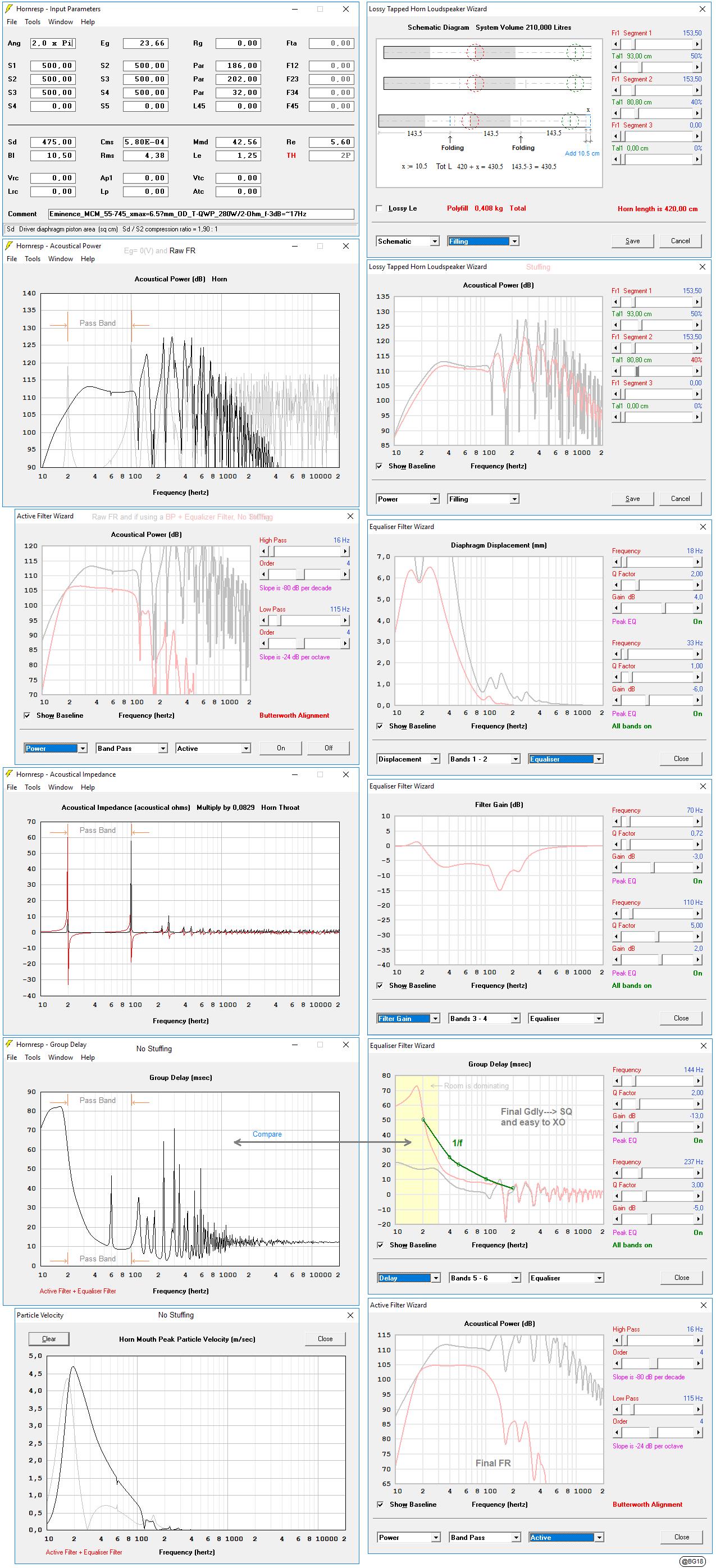This screenshot has height=1568, width=716.
Task: Click Q Factor 2,00 slider track in Displacement window
Action: [x=657, y=585]
